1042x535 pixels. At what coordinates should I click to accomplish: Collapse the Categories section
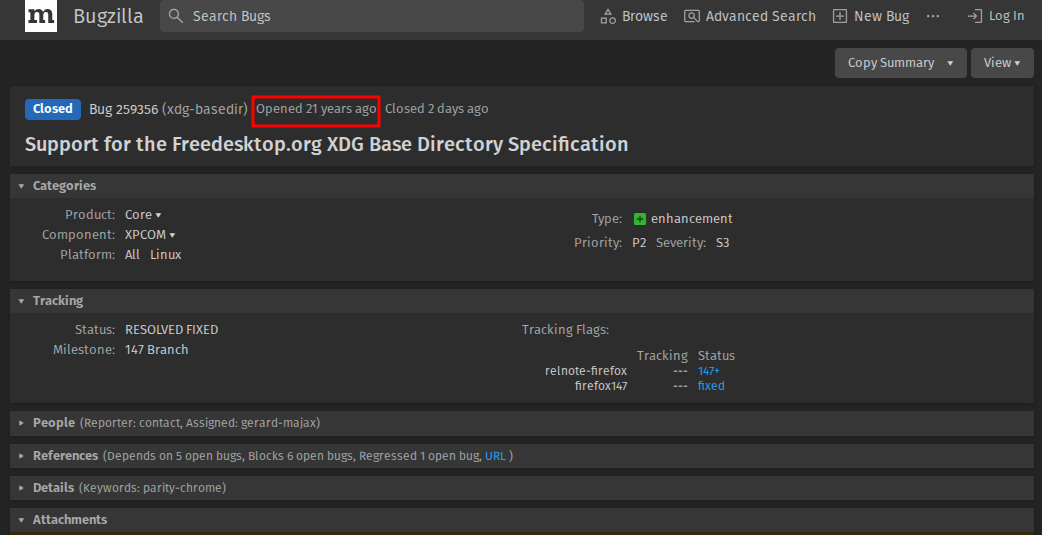pos(22,186)
